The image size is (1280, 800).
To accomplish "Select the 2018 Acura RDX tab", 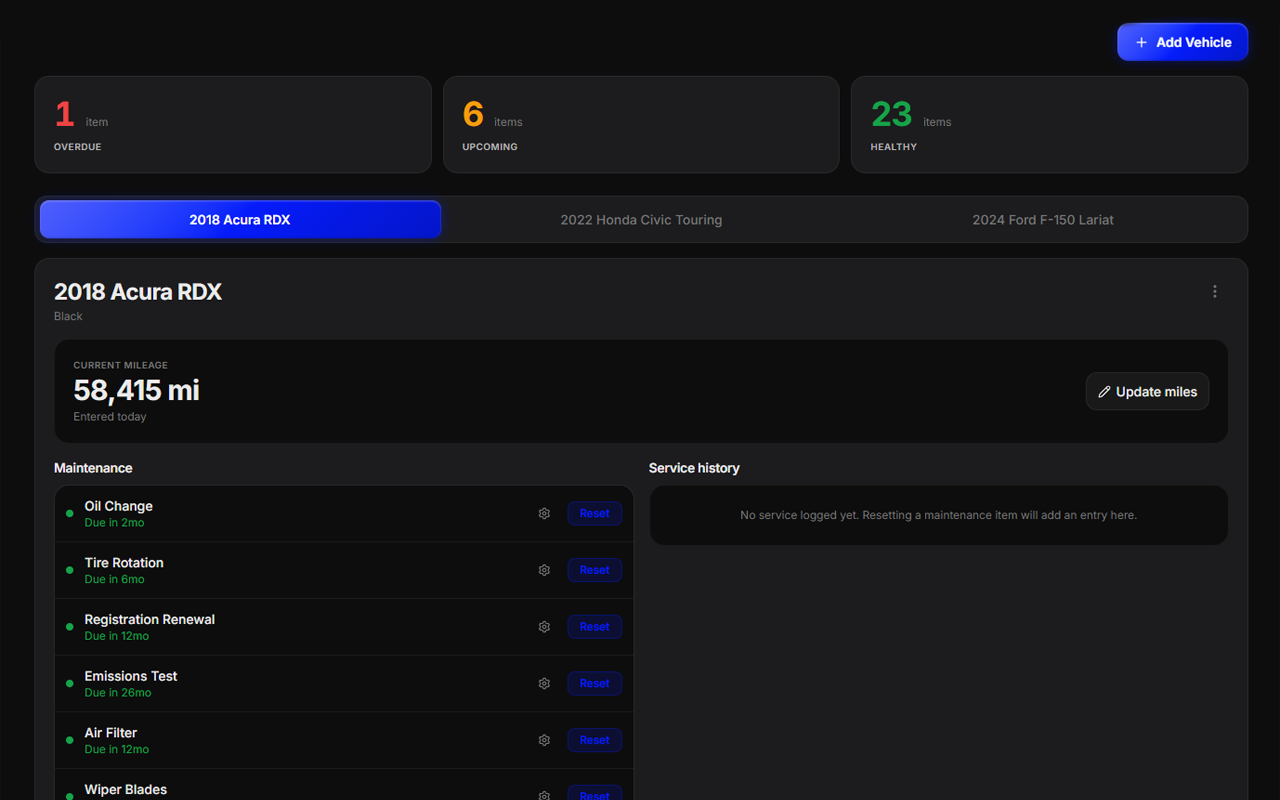I will coord(240,220).
